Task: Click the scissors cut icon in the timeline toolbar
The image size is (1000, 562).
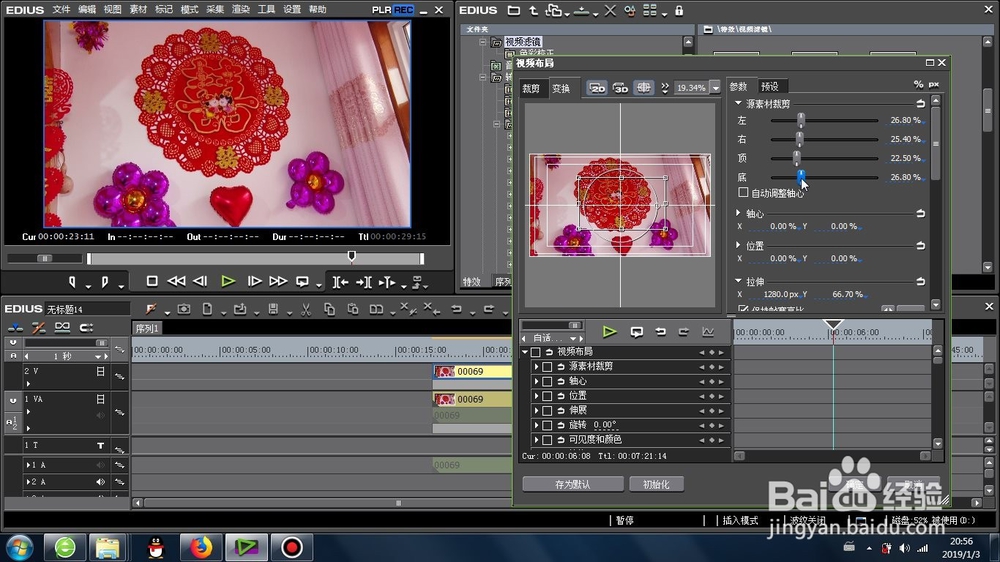Action: coord(306,309)
